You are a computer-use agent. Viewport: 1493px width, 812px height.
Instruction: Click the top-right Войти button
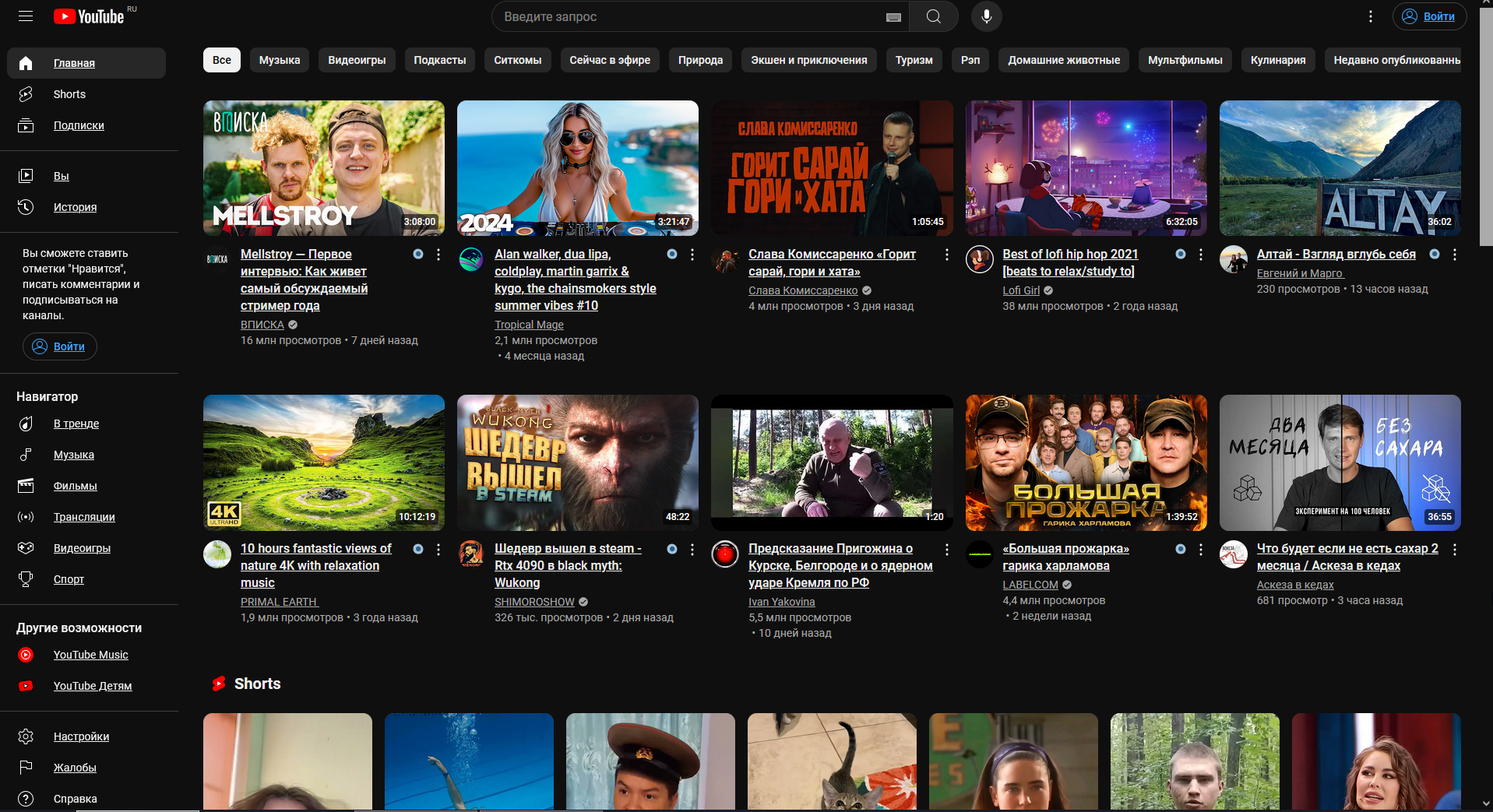click(x=1429, y=16)
